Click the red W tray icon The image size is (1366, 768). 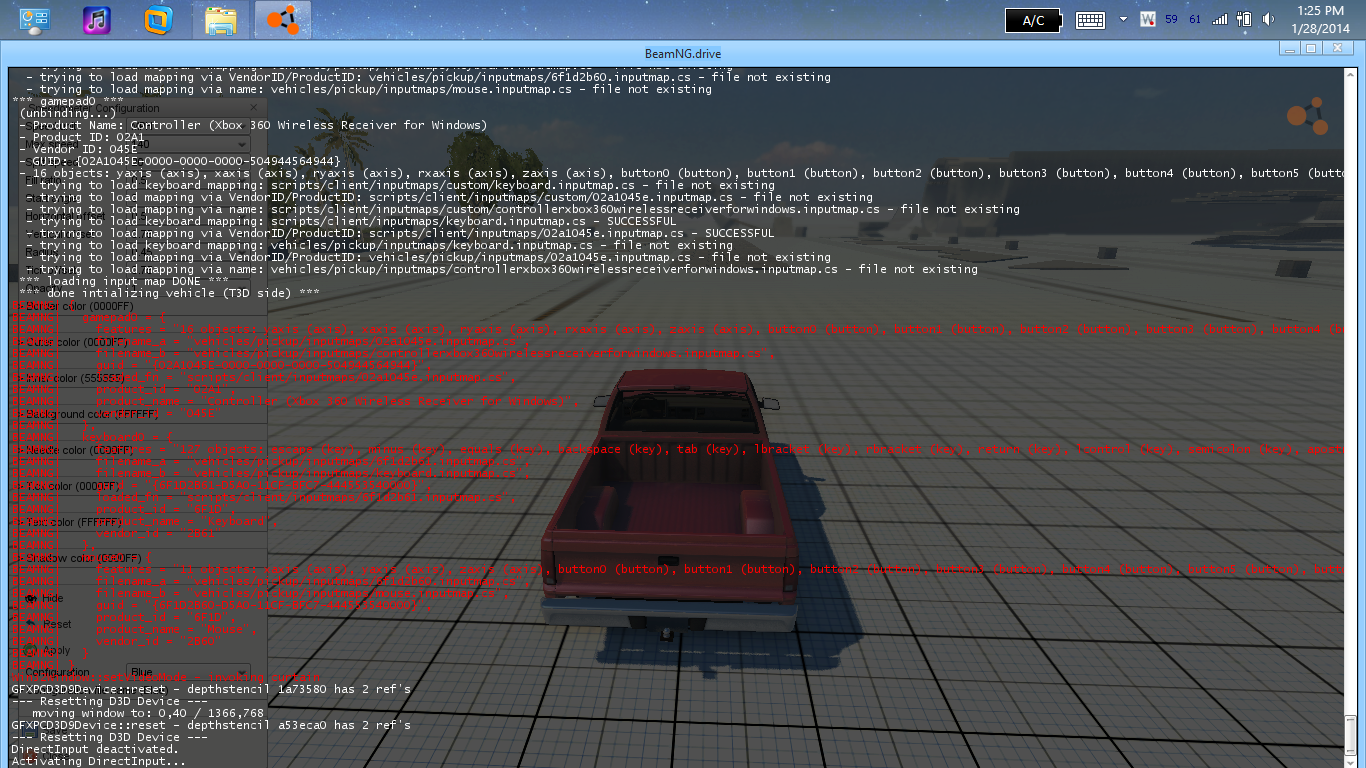point(1148,19)
